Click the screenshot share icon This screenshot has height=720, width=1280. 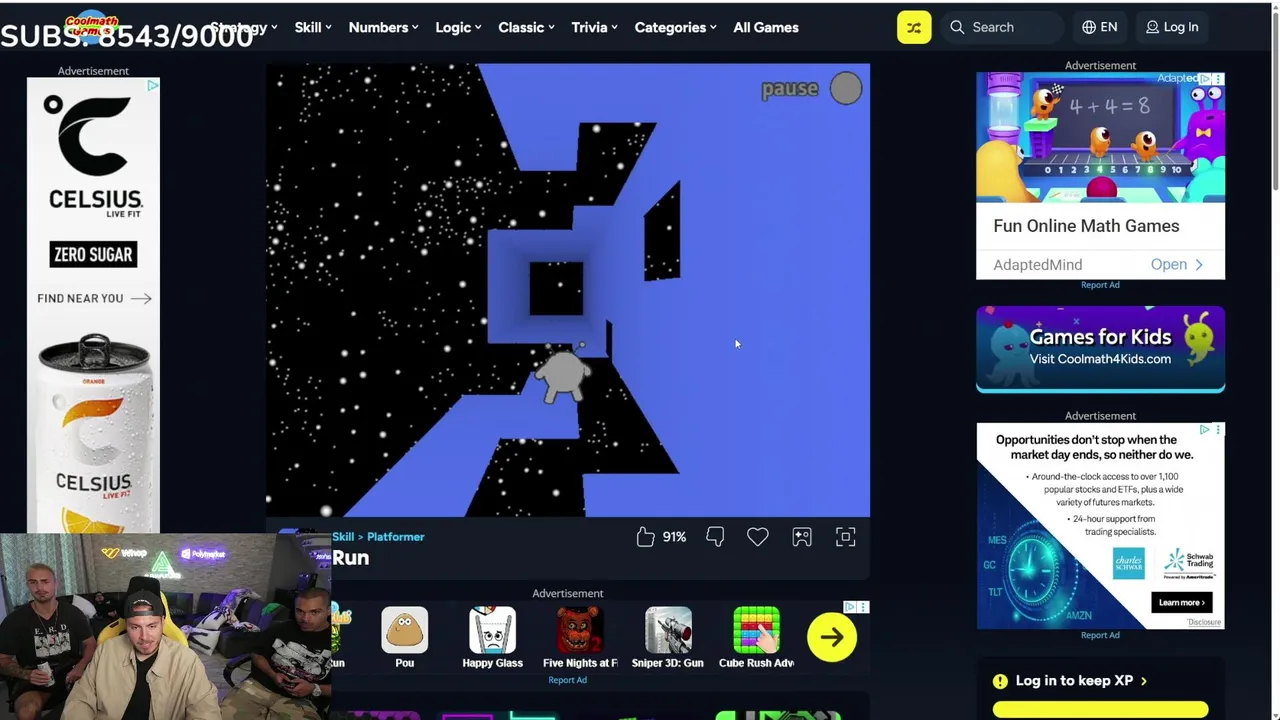tap(802, 537)
